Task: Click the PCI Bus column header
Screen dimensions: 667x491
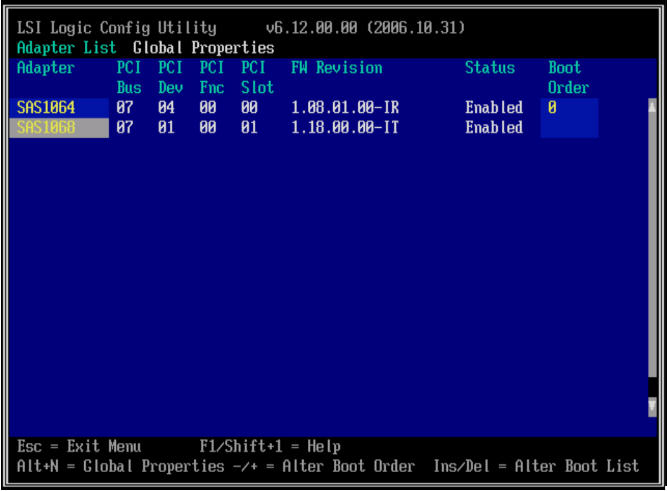Action: [x=129, y=78]
